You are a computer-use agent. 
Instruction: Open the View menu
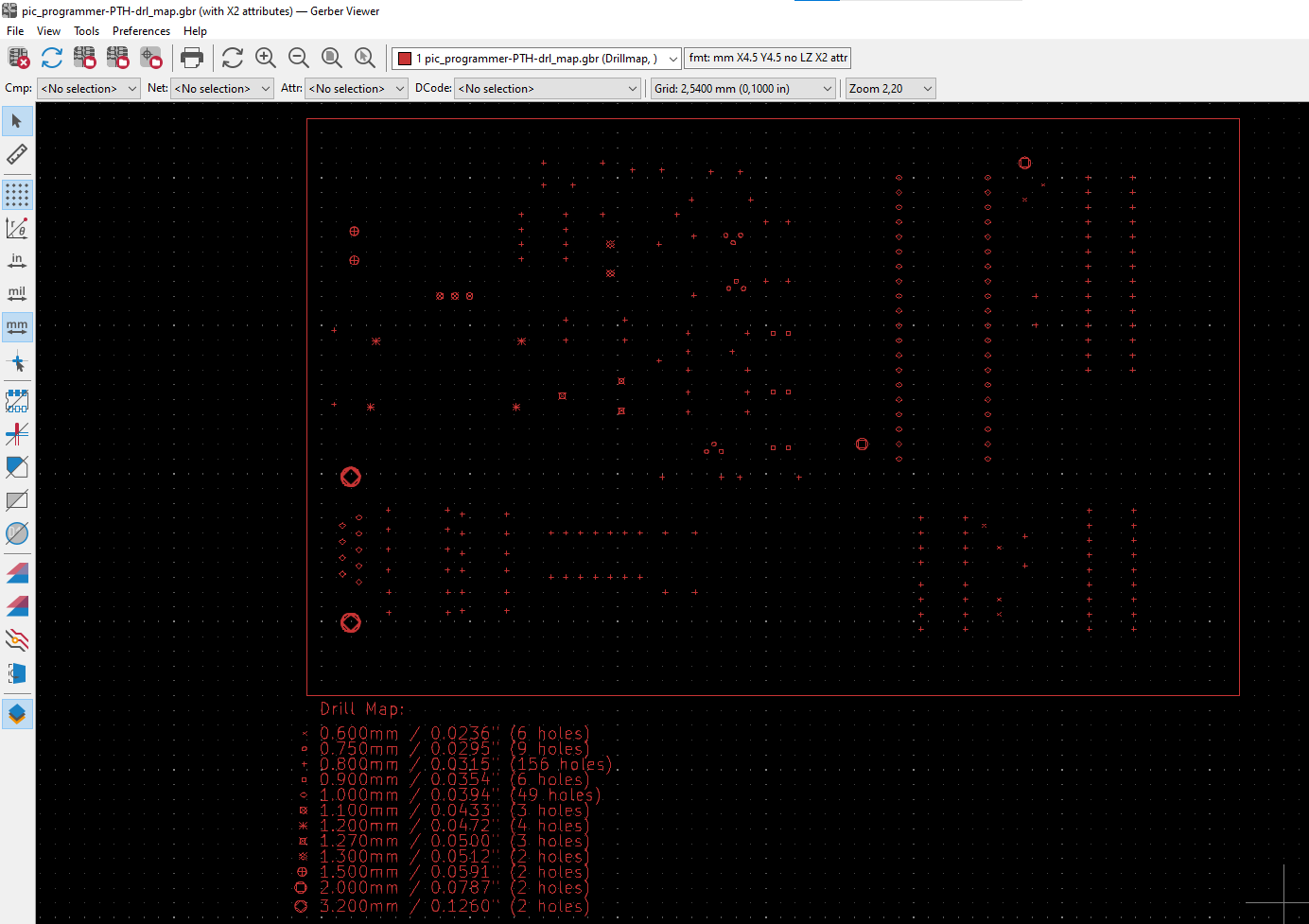[x=48, y=31]
